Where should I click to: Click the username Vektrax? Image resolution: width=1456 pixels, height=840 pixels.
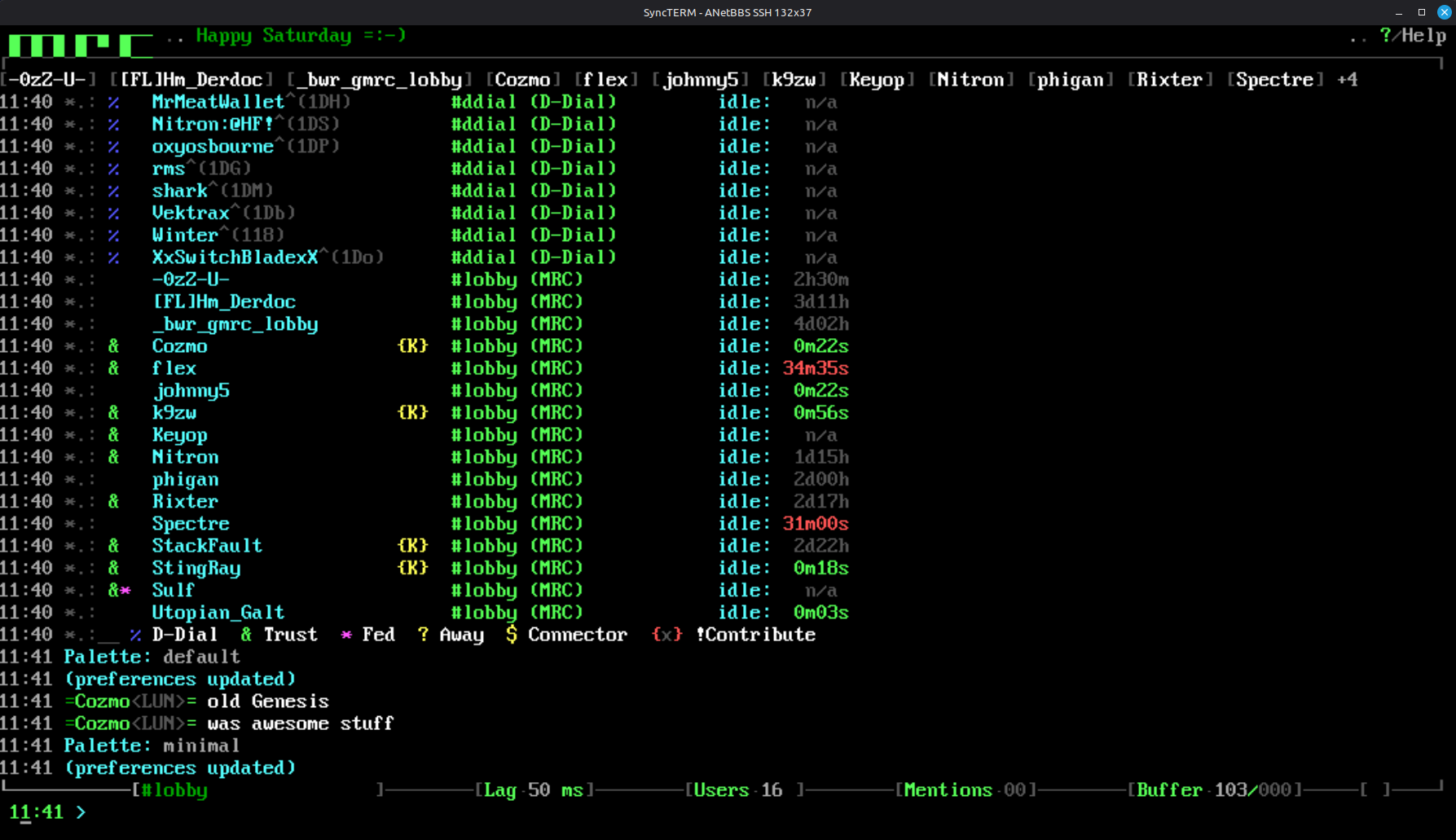(x=191, y=213)
